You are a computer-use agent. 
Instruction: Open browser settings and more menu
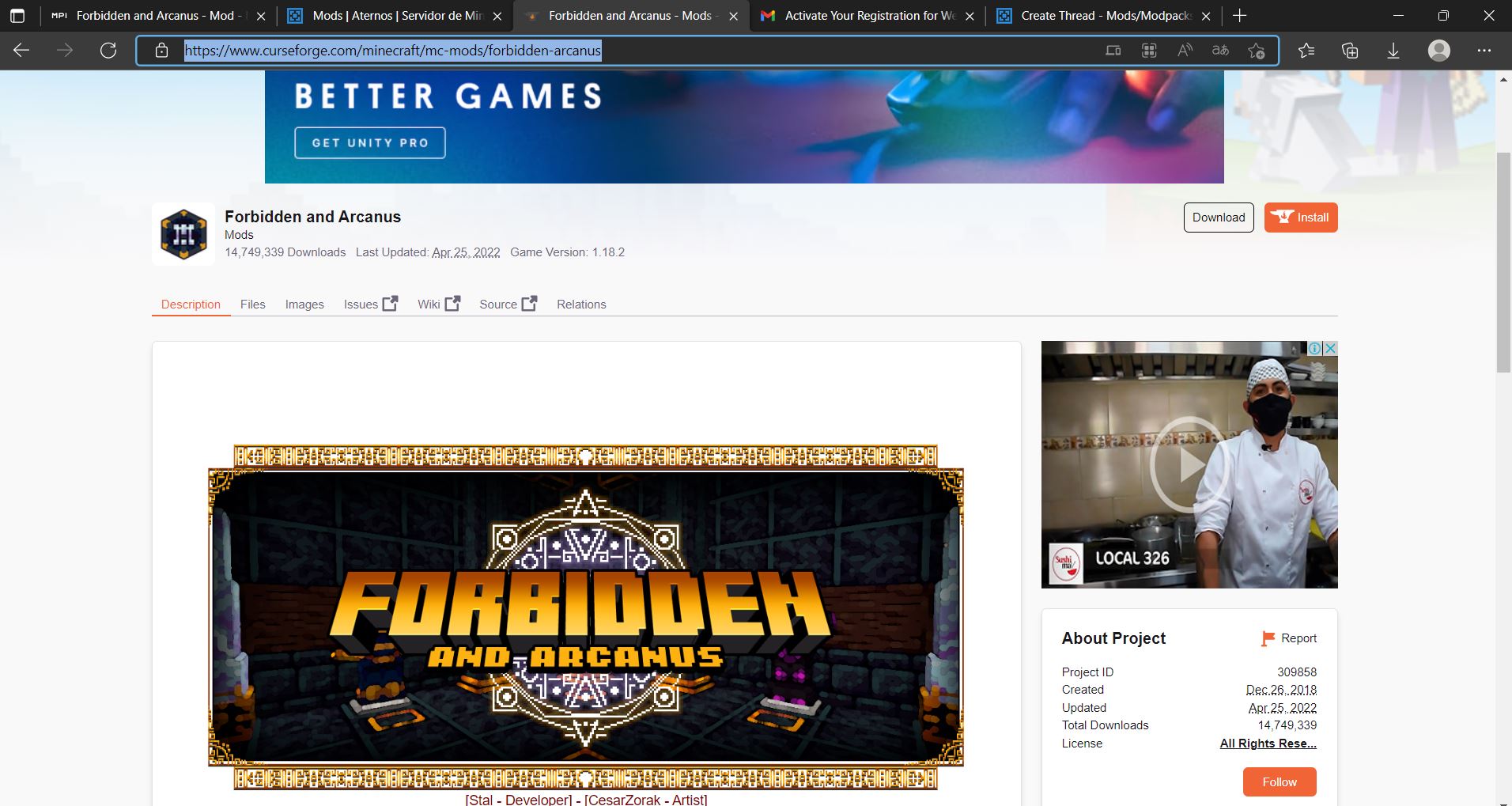1484,51
